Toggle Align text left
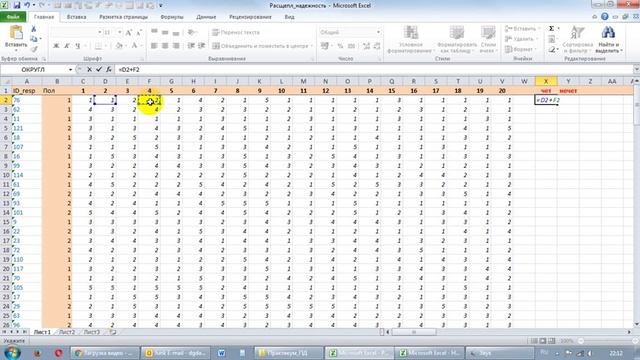 pos(154,46)
